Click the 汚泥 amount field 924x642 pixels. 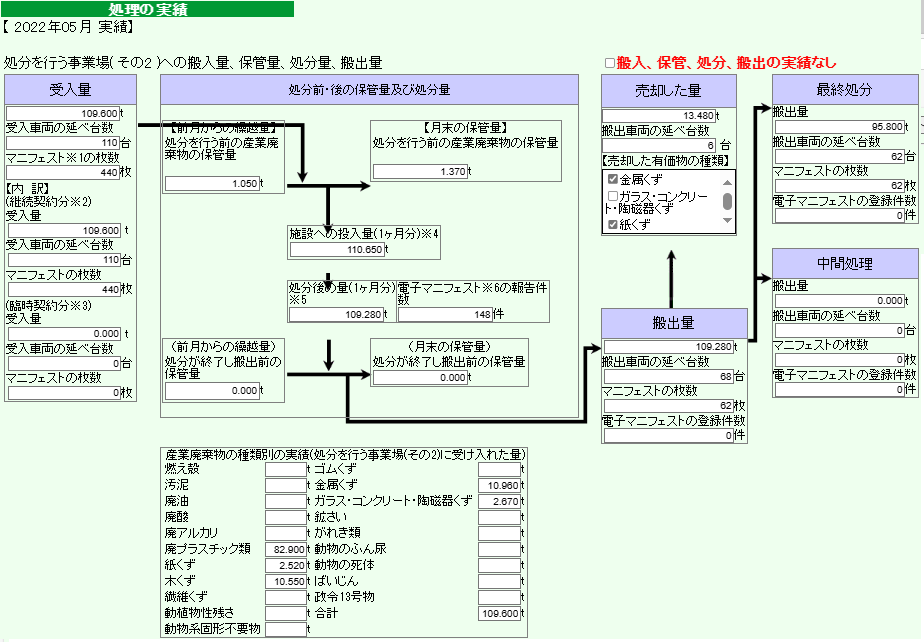286,485
